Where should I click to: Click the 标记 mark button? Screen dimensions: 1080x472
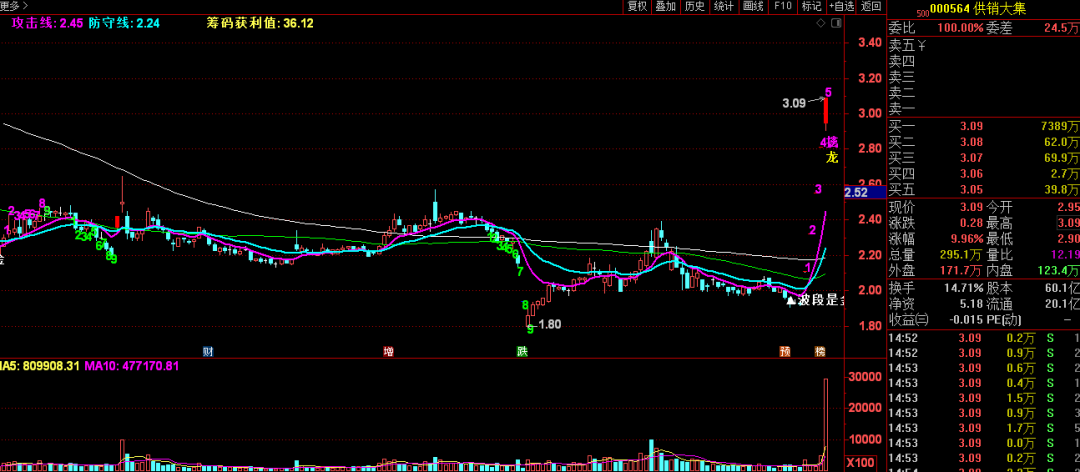click(811, 6)
